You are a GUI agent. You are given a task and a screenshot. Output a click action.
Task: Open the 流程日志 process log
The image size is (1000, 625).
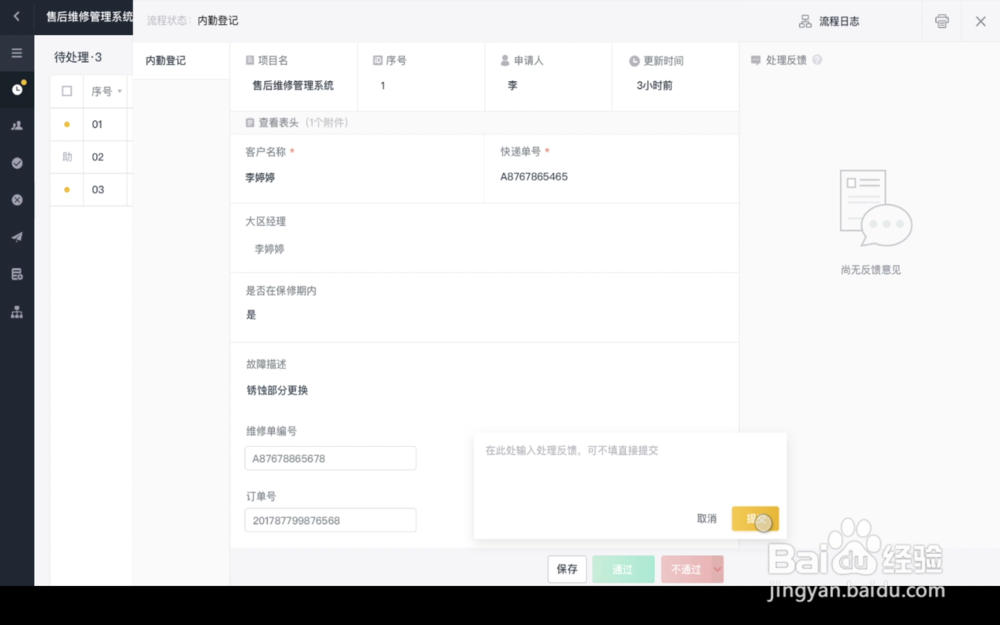pyautogui.click(x=829, y=22)
